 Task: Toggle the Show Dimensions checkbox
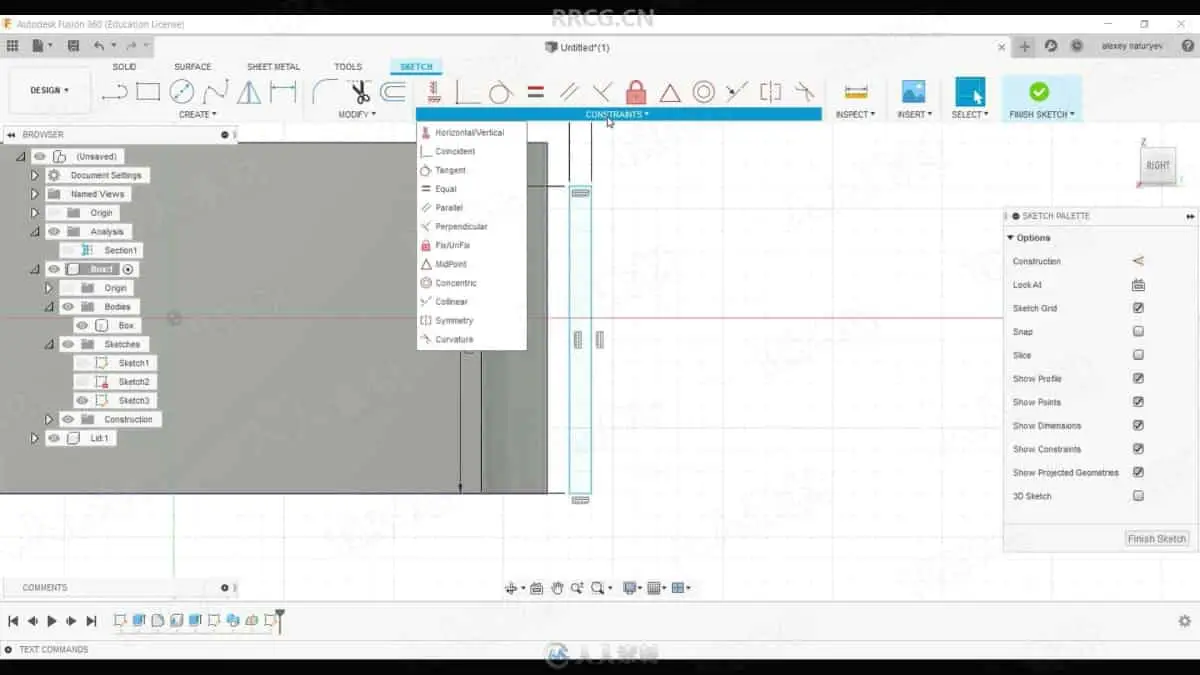coord(1138,426)
